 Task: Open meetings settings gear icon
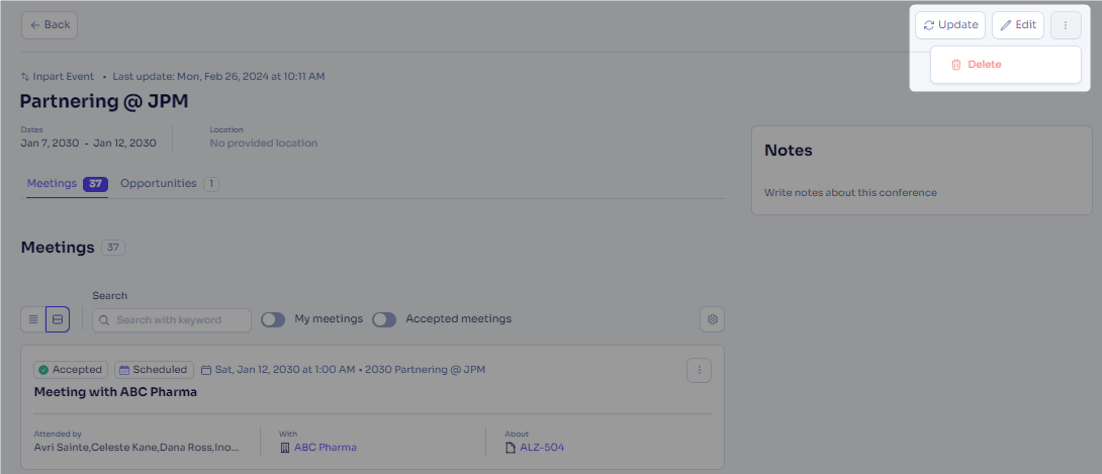pos(712,319)
